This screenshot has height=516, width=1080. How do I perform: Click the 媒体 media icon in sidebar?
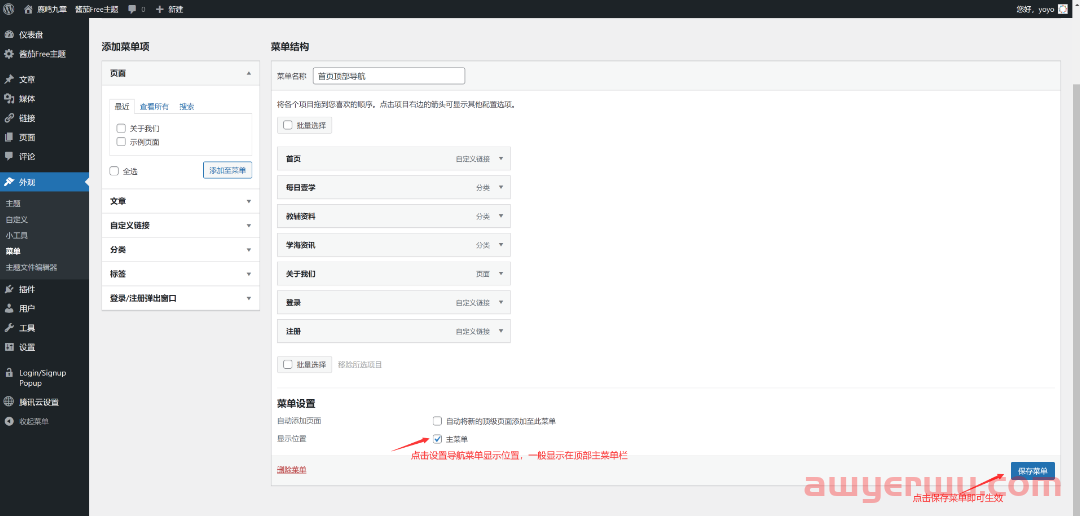click(9, 99)
